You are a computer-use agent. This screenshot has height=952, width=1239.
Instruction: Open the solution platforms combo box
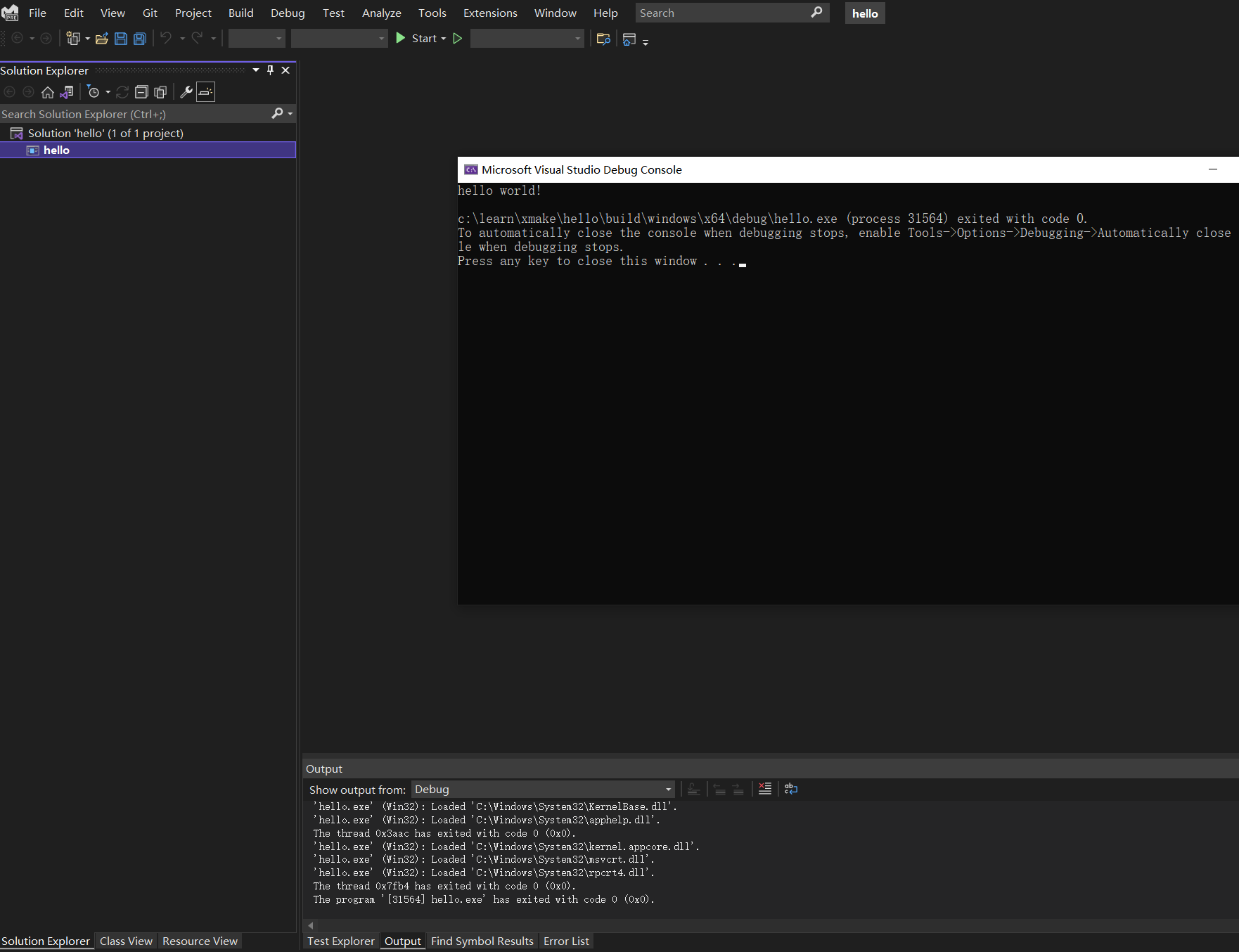pyautogui.click(x=339, y=38)
